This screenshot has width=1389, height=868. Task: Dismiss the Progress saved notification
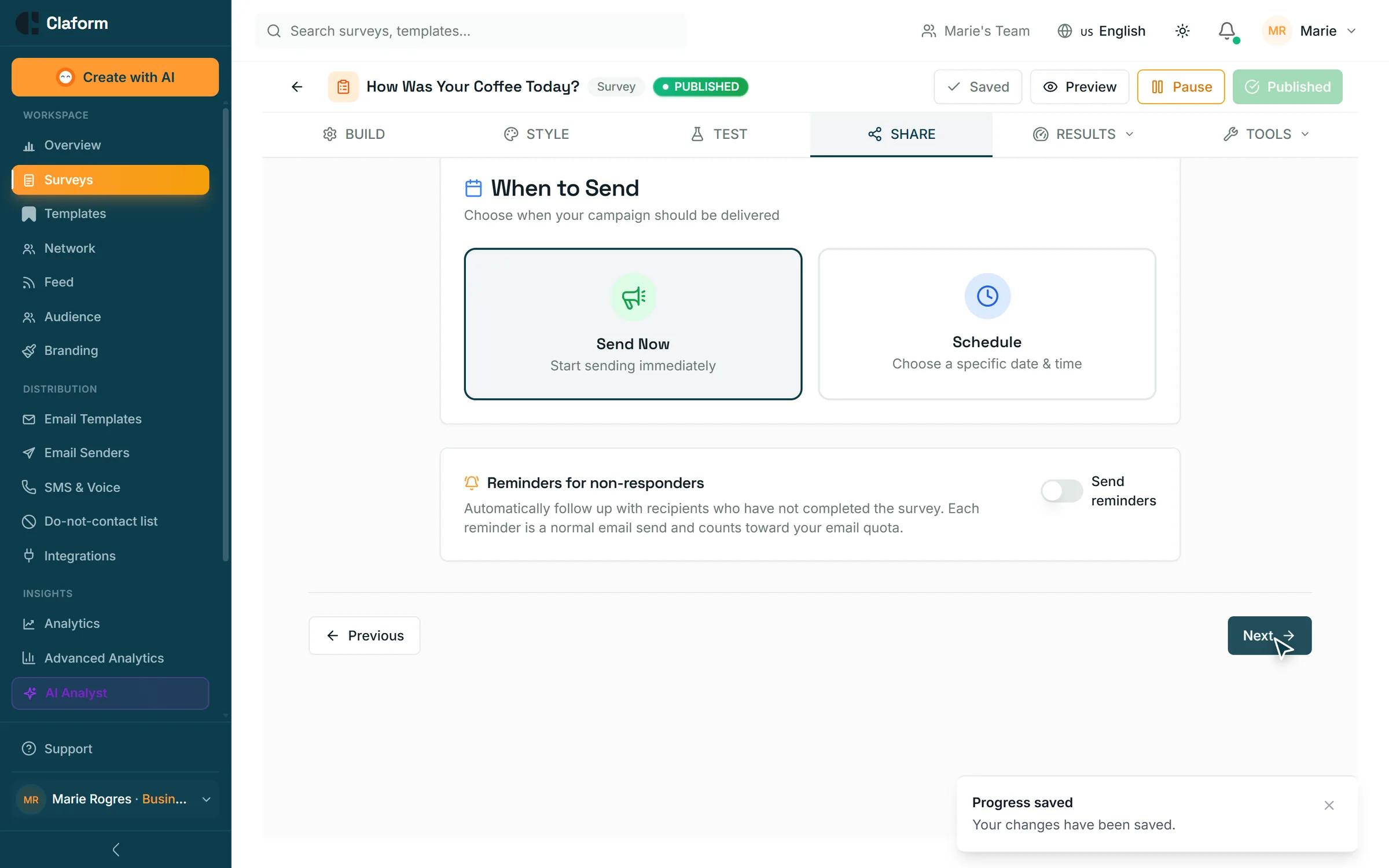1329,805
